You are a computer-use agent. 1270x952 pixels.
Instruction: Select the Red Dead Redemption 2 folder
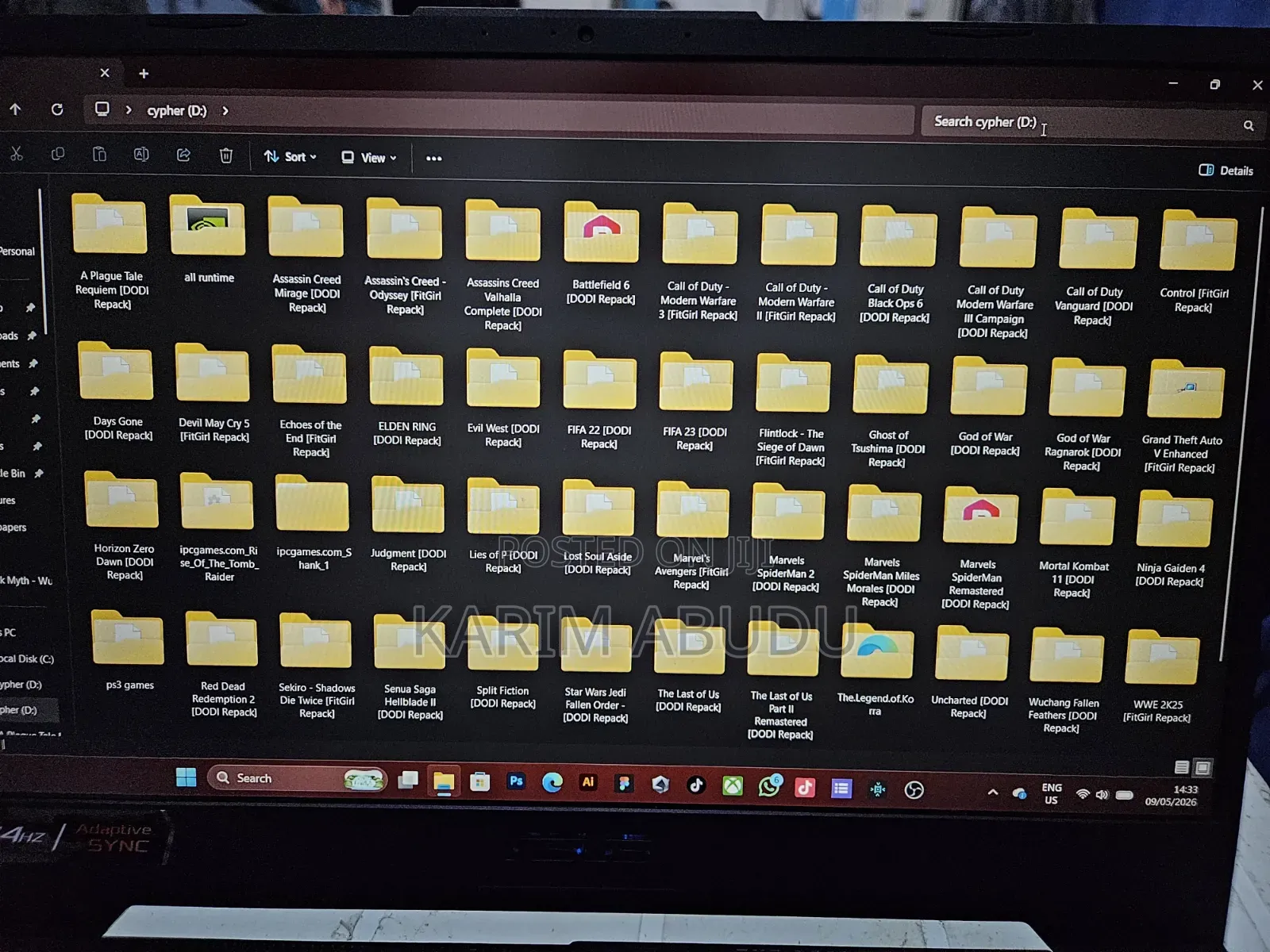click(x=223, y=665)
